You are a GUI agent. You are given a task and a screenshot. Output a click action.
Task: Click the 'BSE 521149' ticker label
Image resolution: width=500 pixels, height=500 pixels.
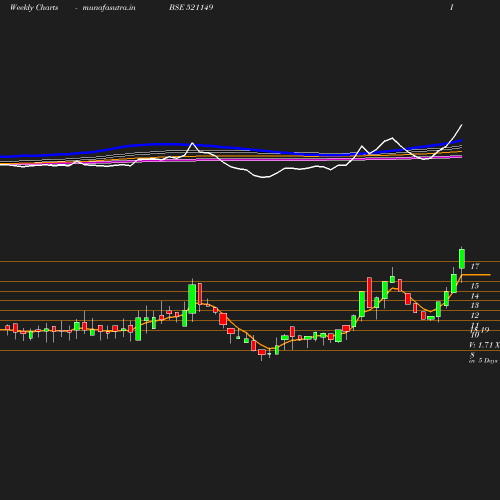pos(191,7)
